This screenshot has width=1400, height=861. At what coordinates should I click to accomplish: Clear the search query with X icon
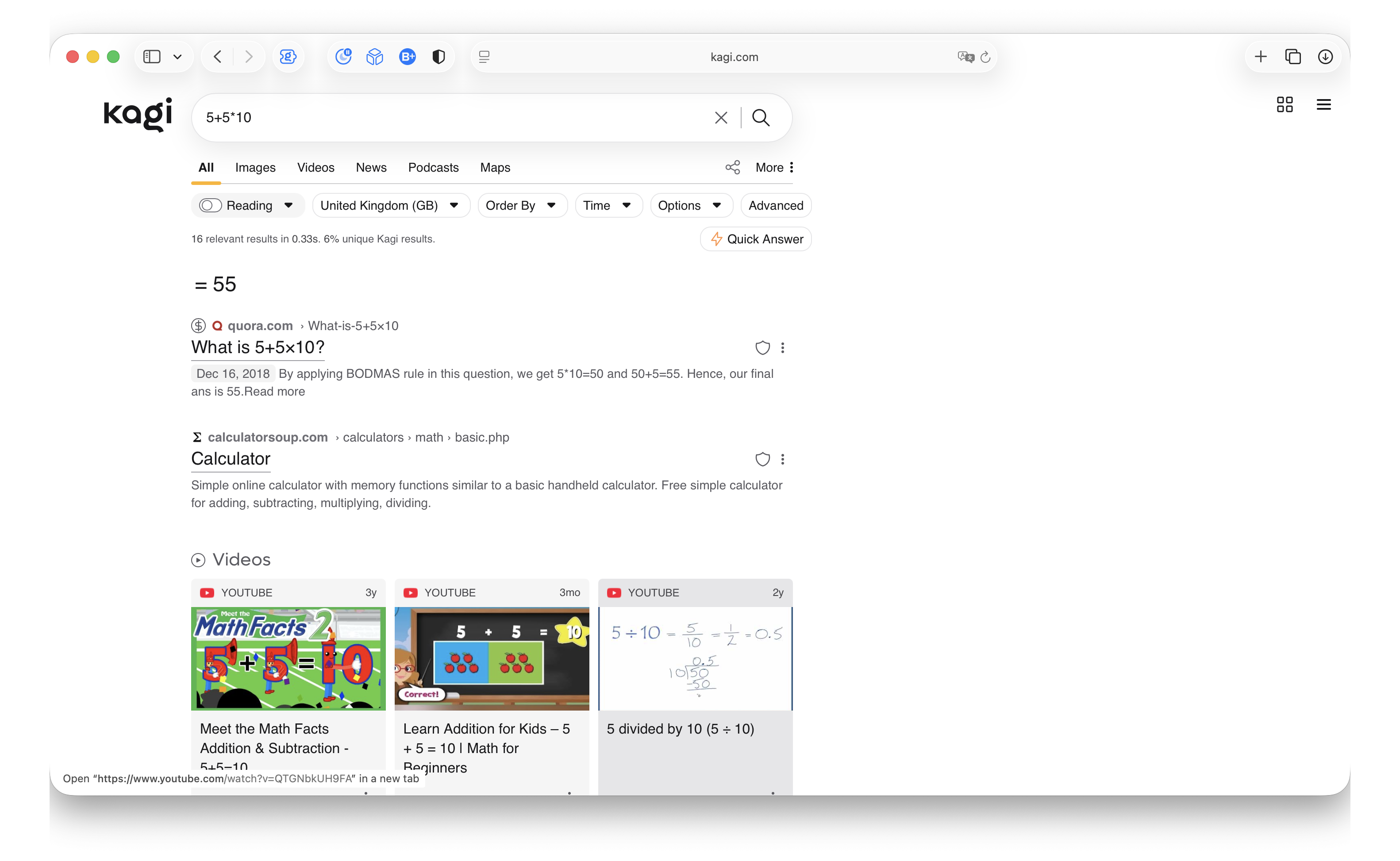pos(721,118)
